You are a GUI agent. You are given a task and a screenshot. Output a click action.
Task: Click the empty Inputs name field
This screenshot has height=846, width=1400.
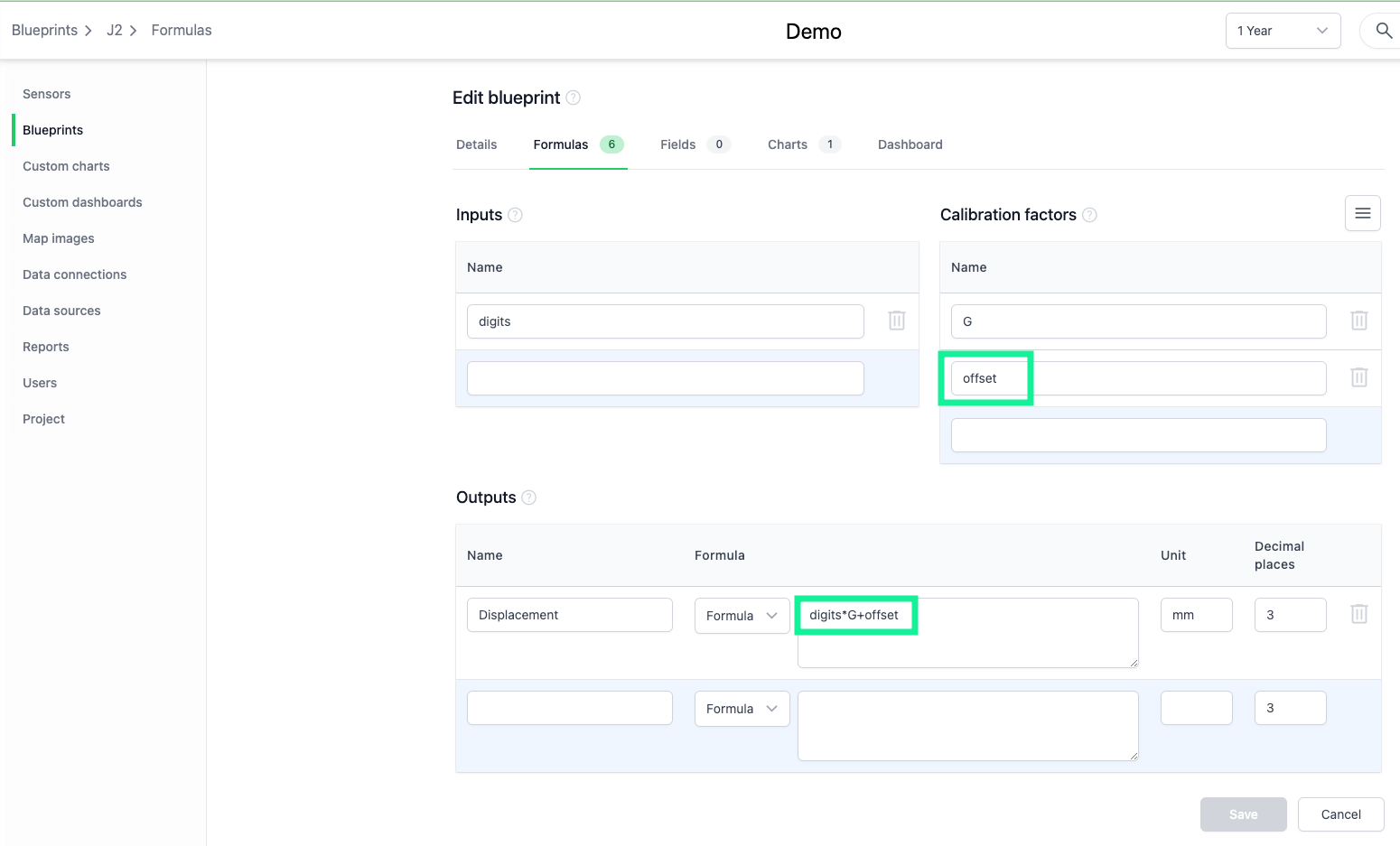point(665,378)
